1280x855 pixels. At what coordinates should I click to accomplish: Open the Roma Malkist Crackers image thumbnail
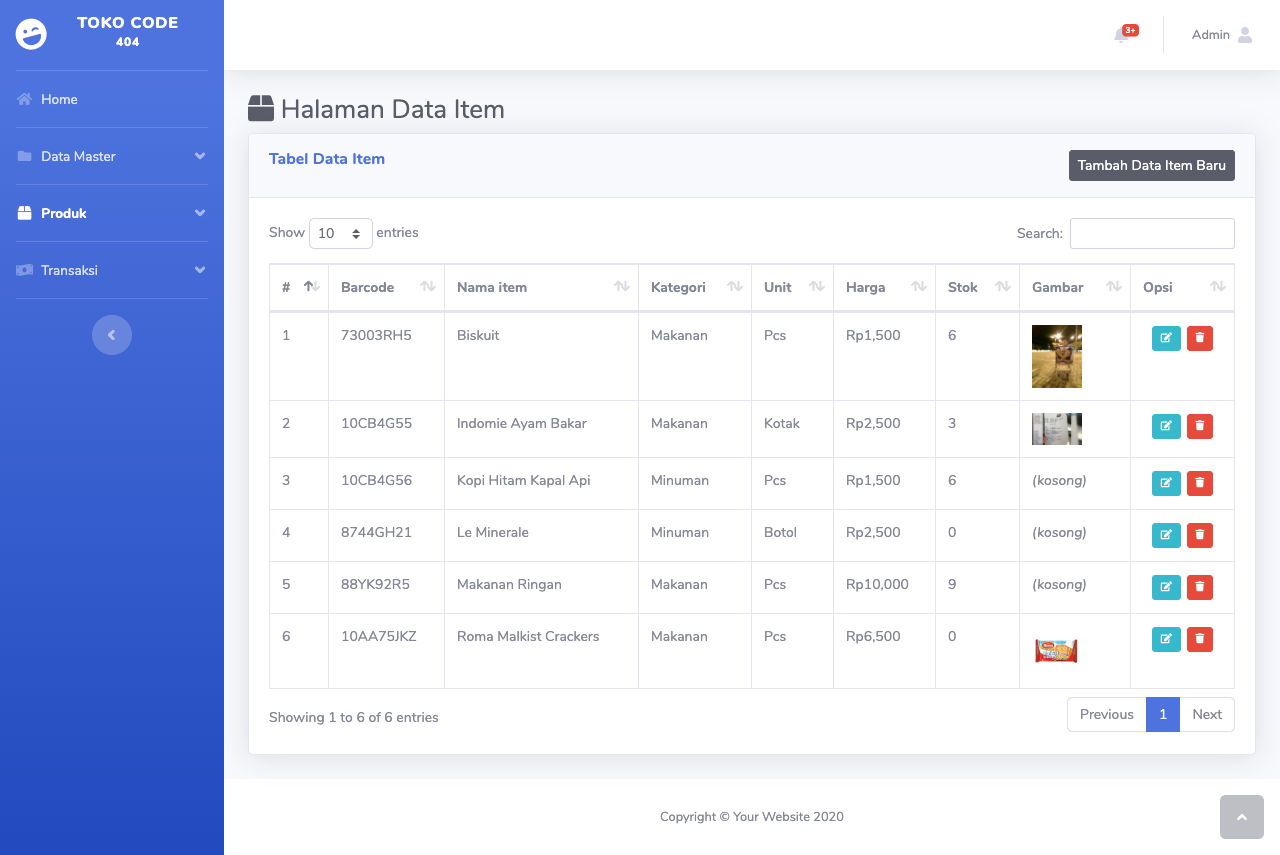click(x=1057, y=651)
